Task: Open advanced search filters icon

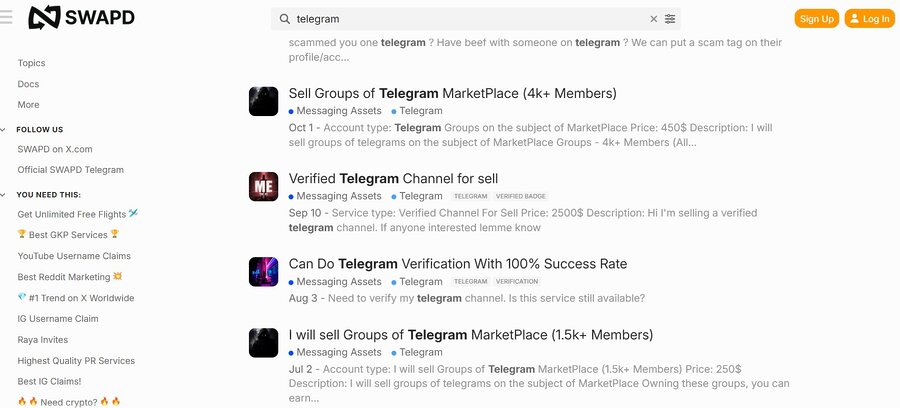Action: coord(670,19)
